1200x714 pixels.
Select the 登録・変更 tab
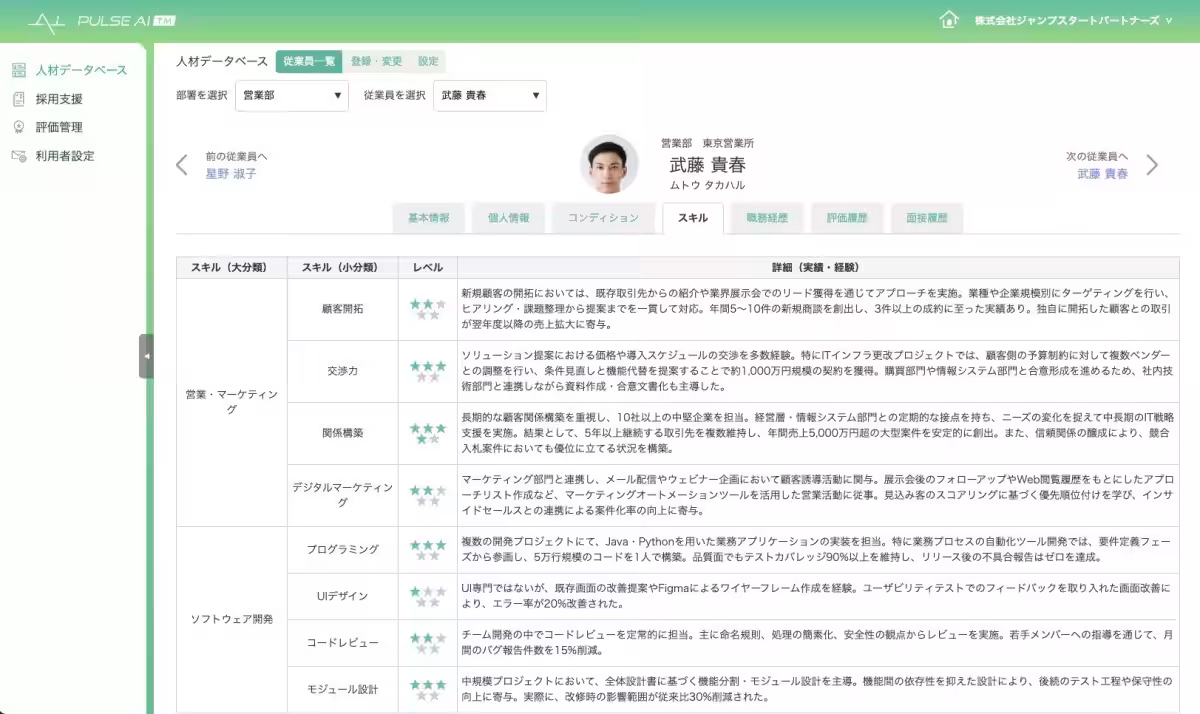coord(379,61)
